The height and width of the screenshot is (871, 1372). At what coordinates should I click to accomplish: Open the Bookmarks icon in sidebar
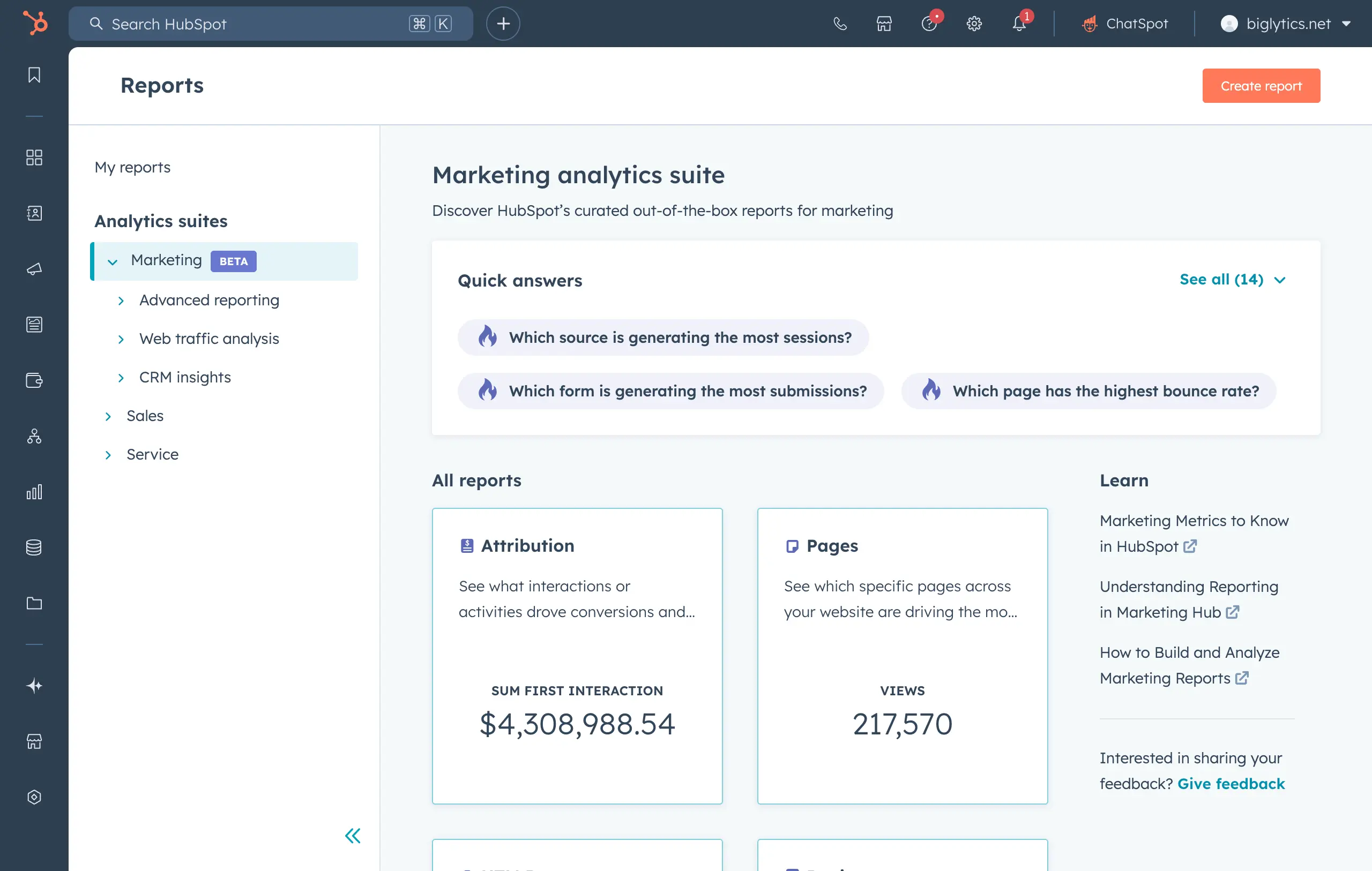point(34,75)
